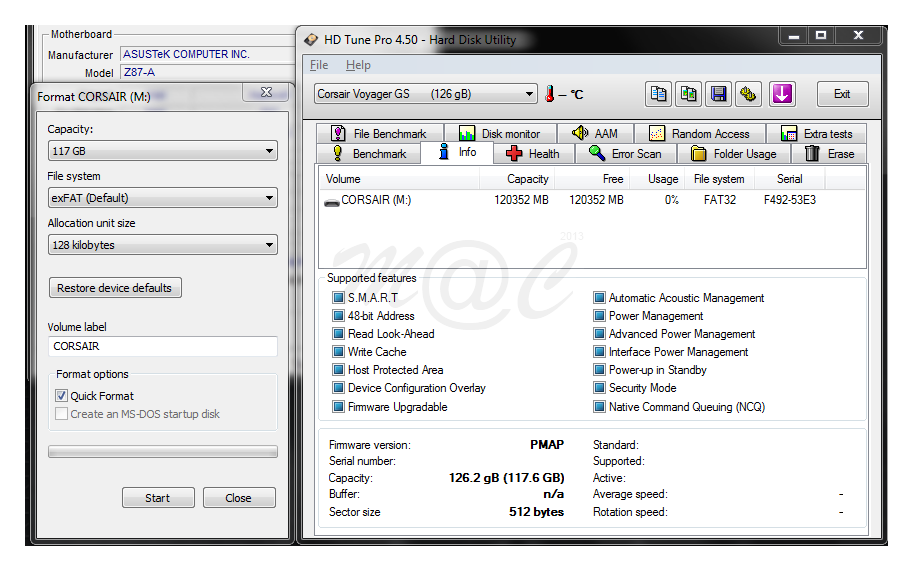Click the ASUSTeK COMPUTER INC. manufacturer field
This screenshot has width=913, height=571.
(x=207, y=54)
